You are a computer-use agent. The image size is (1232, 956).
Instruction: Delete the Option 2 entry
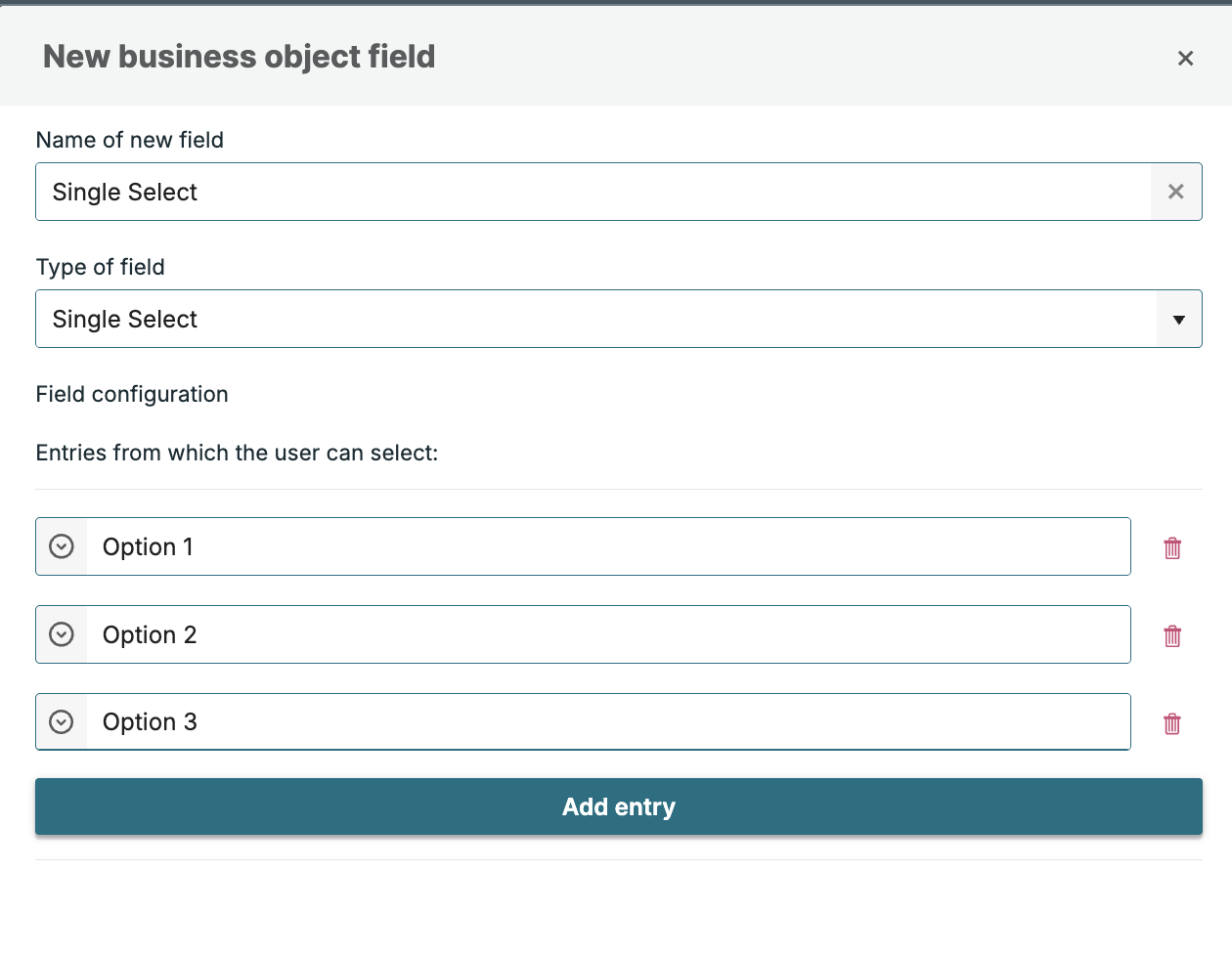pyautogui.click(x=1172, y=636)
